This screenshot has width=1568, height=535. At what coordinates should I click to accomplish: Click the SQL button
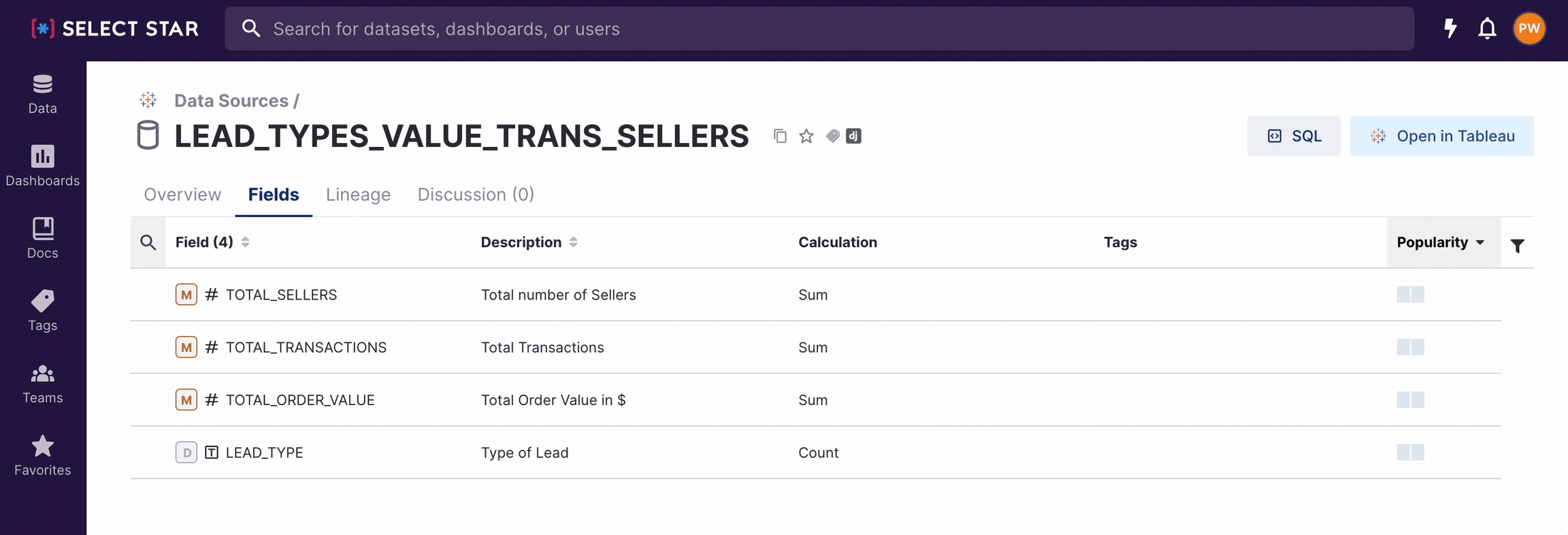(x=1294, y=136)
